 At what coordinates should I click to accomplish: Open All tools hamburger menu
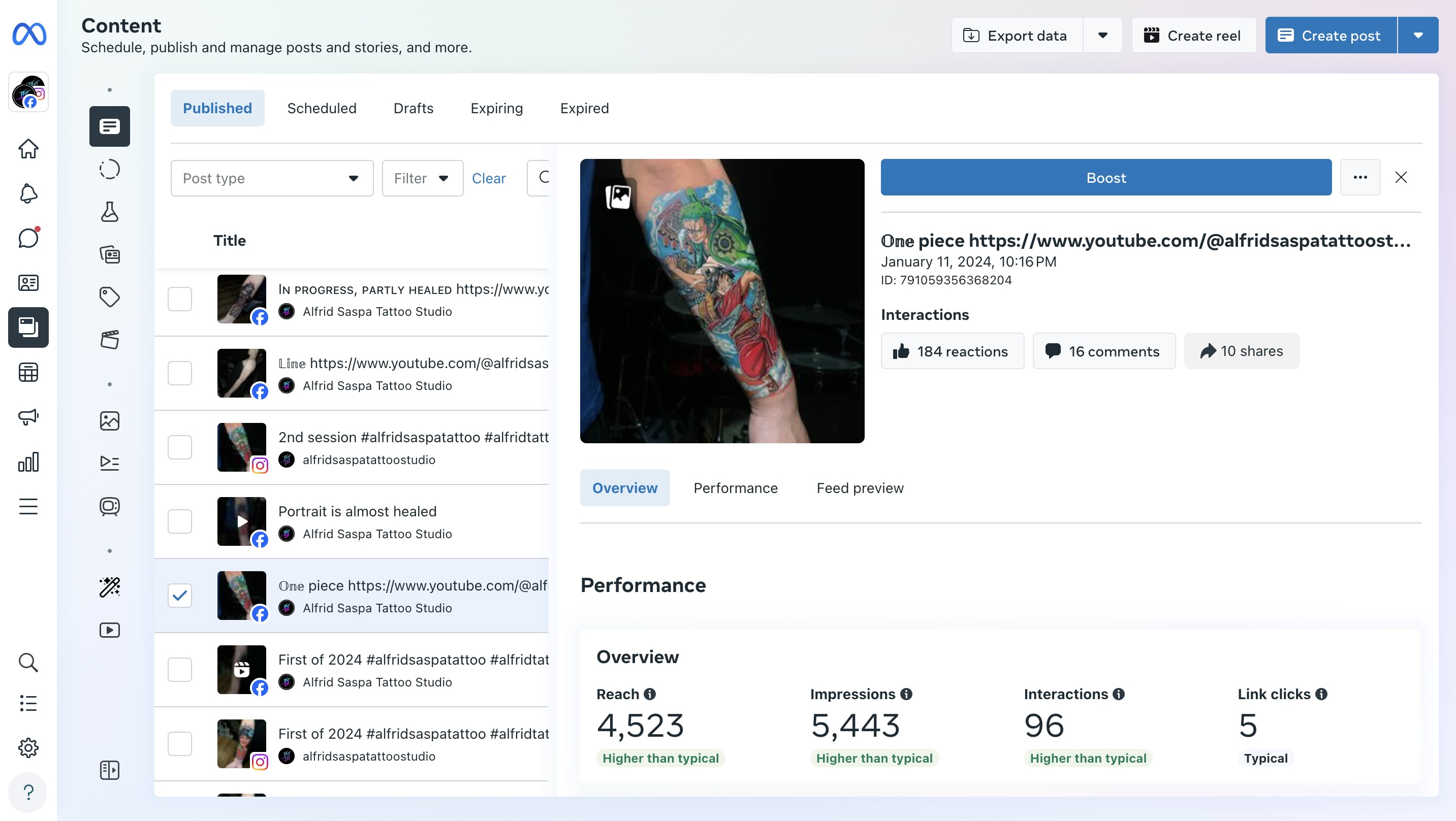pyautogui.click(x=28, y=506)
